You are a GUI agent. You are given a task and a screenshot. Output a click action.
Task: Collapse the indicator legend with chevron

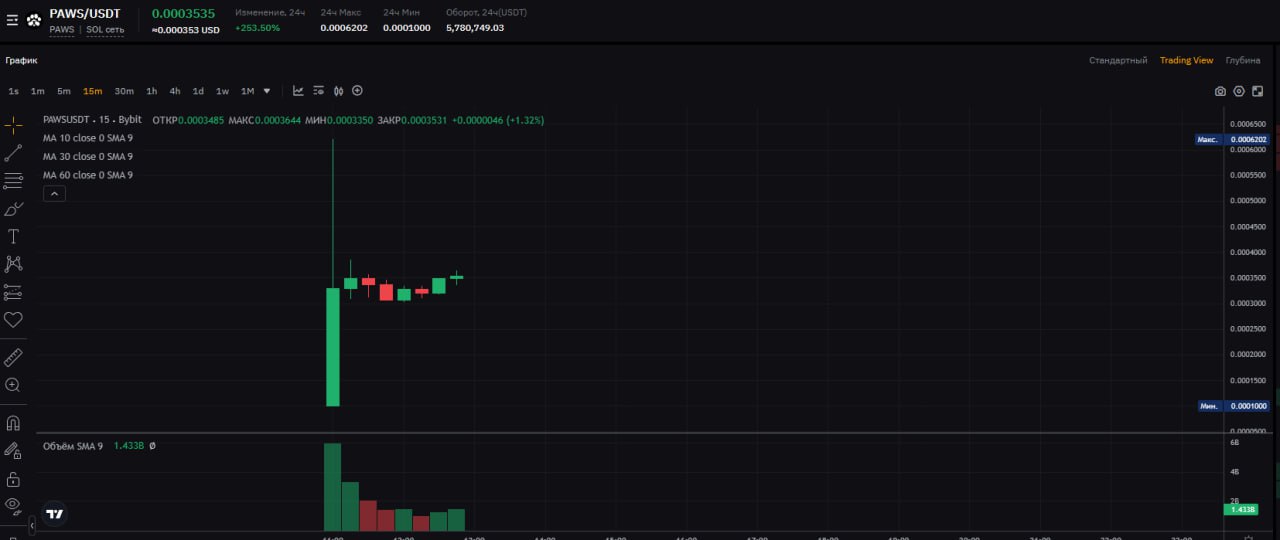click(x=54, y=194)
